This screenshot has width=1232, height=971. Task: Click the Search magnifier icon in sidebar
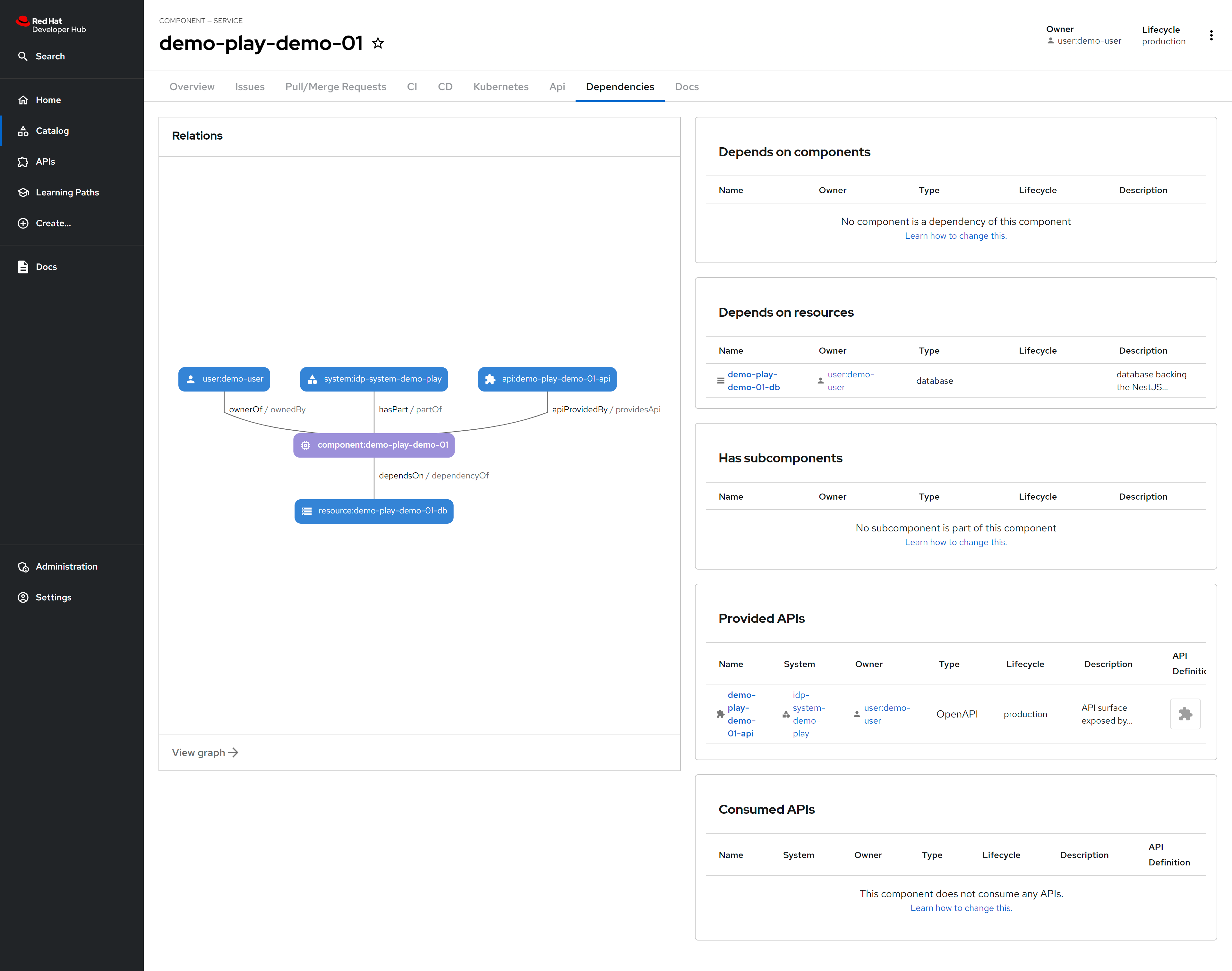click(23, 56)
